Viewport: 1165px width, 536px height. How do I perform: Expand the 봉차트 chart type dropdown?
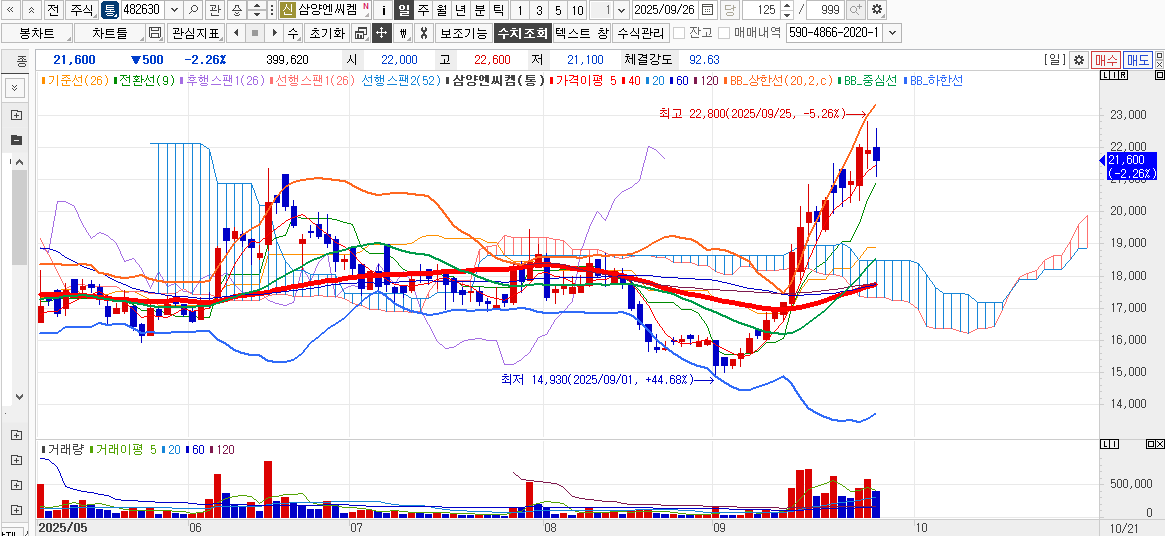point(72,33)
